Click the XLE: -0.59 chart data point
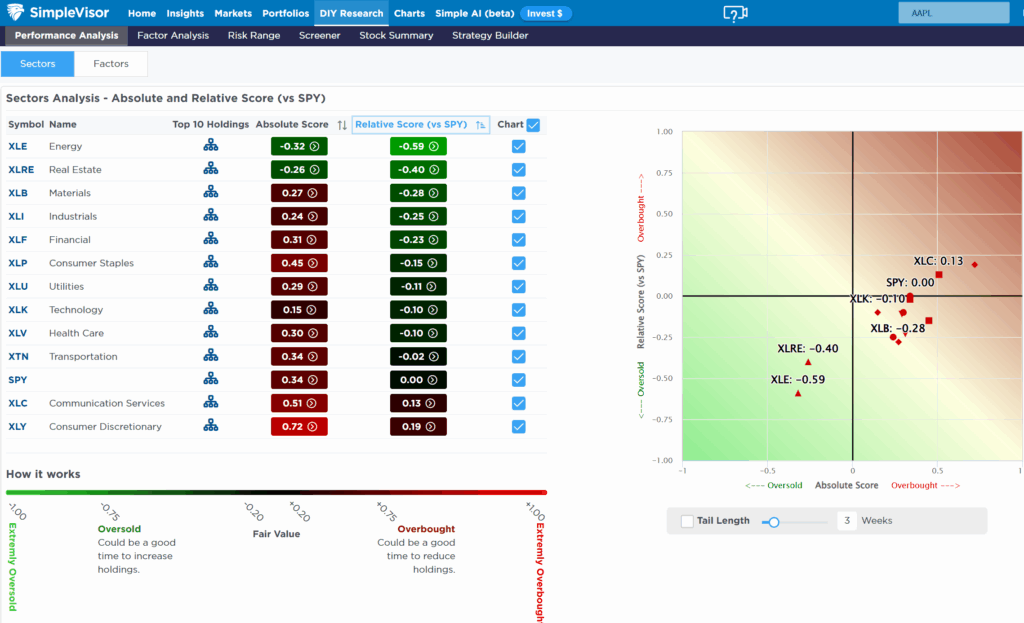 (797, 393)
